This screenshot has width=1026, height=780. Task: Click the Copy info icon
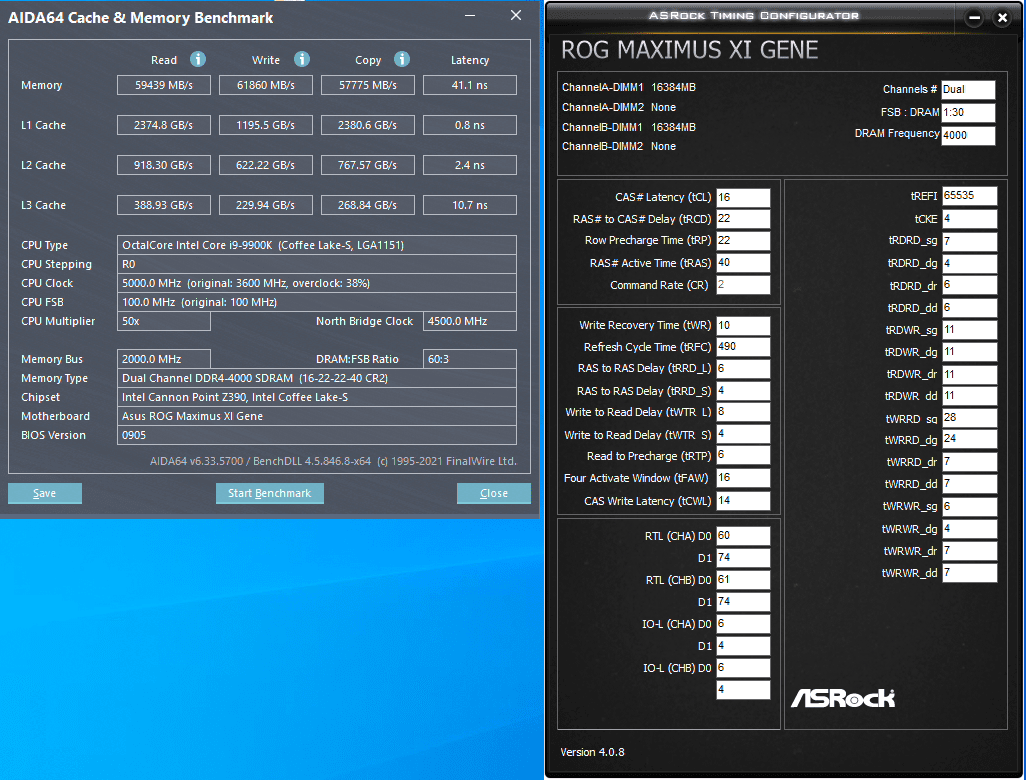point(402,60)
